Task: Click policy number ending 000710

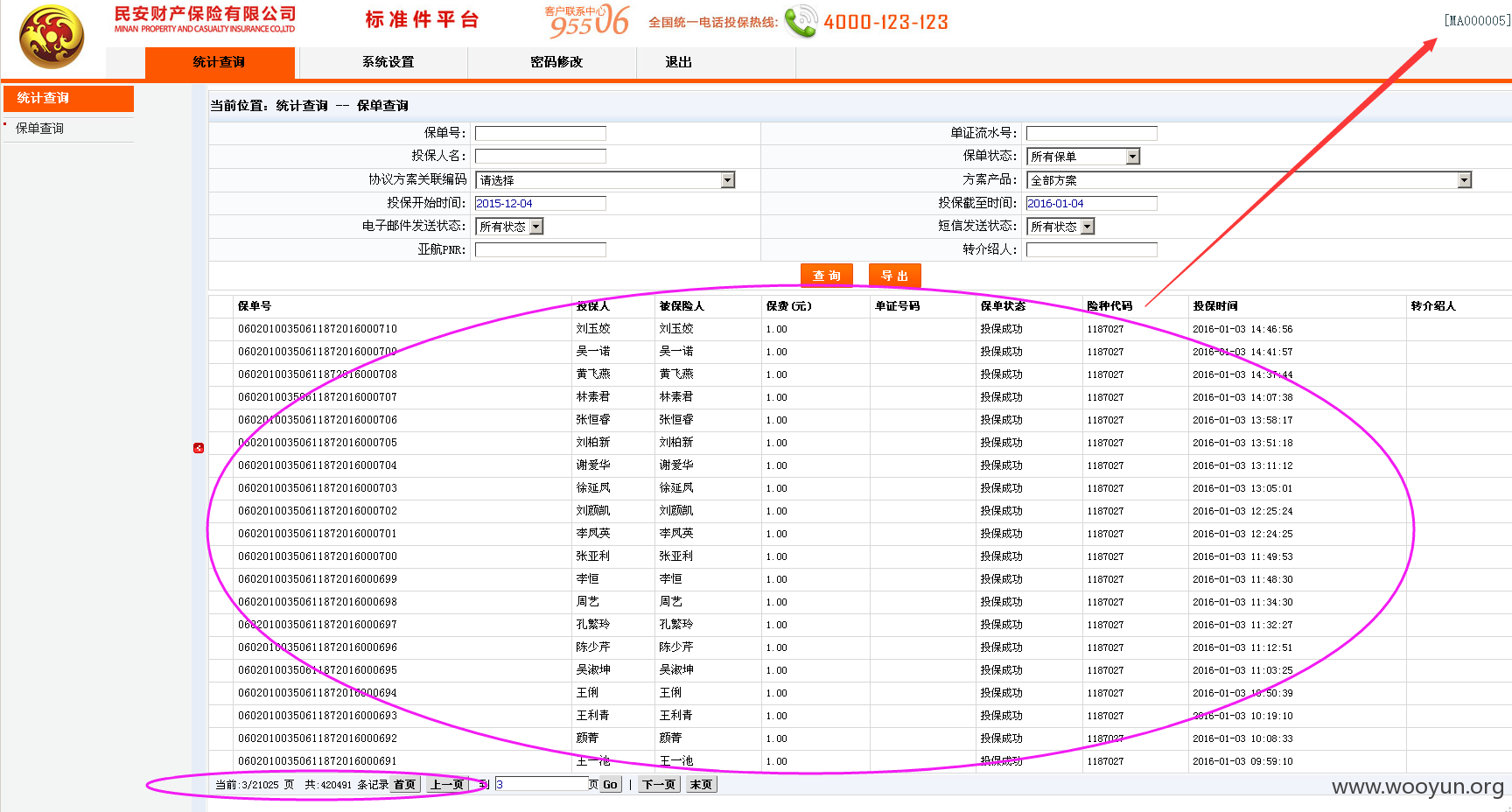Action: pyautogui.click(x=318, y=329)
